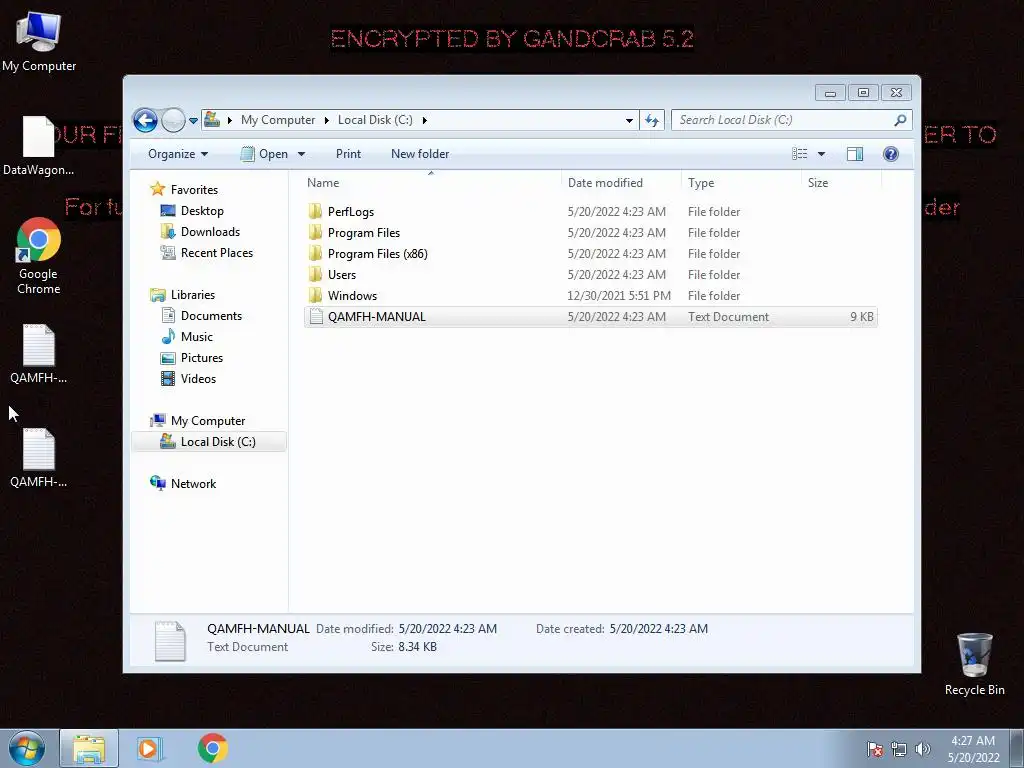Open the Windows Start menu orb
1024x768 pixels.
pyautogui.click(x=27, y=748)
